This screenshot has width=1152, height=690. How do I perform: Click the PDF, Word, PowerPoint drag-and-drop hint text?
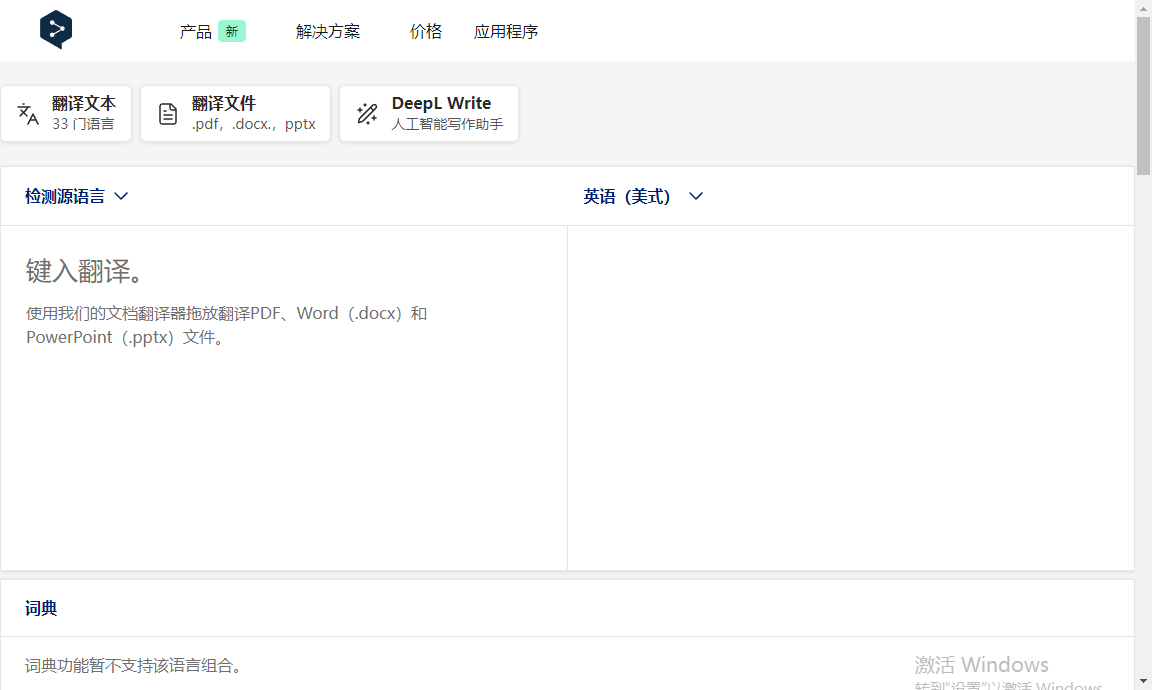pos(226,325)
